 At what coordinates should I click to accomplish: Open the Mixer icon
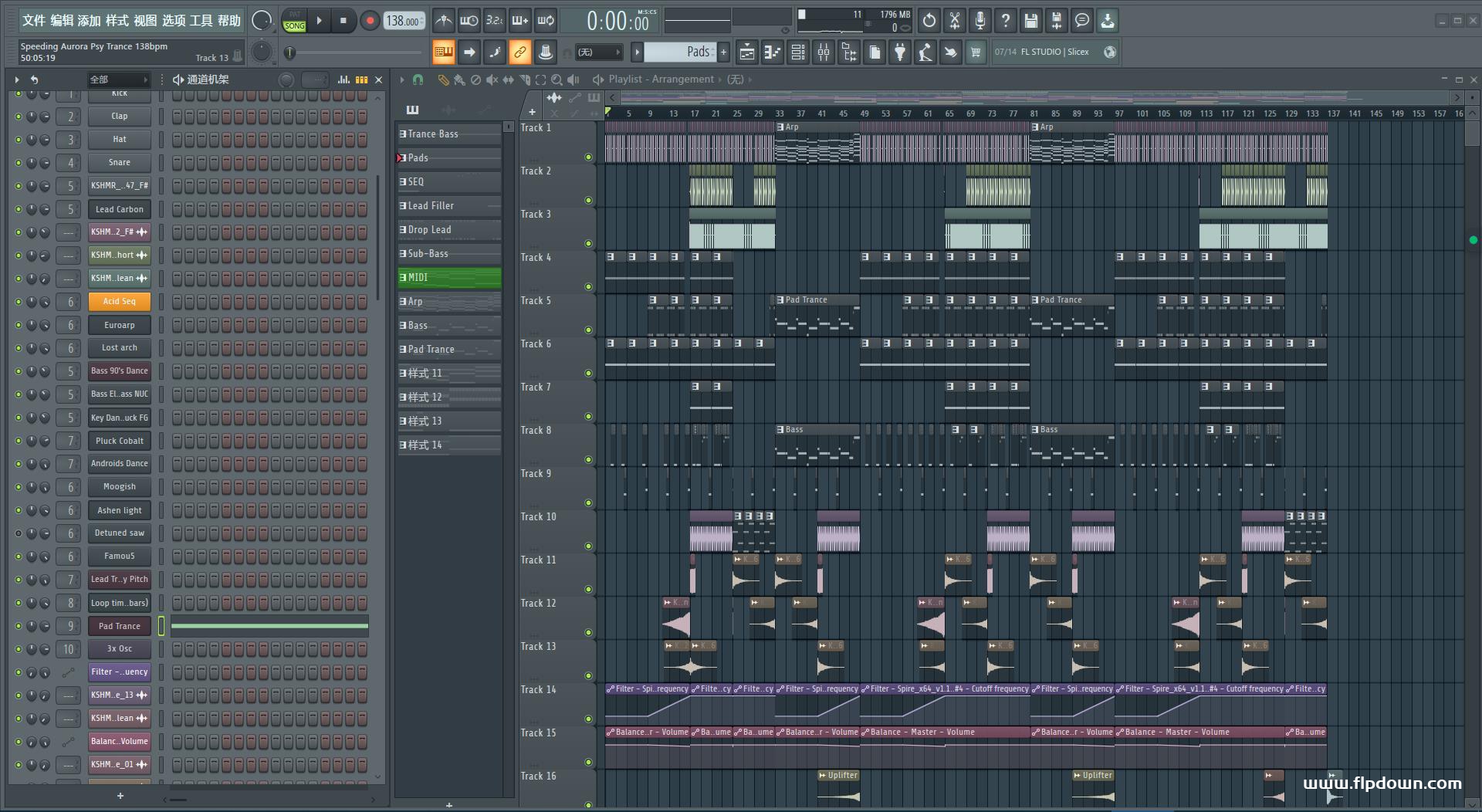[x=824, y=52]
